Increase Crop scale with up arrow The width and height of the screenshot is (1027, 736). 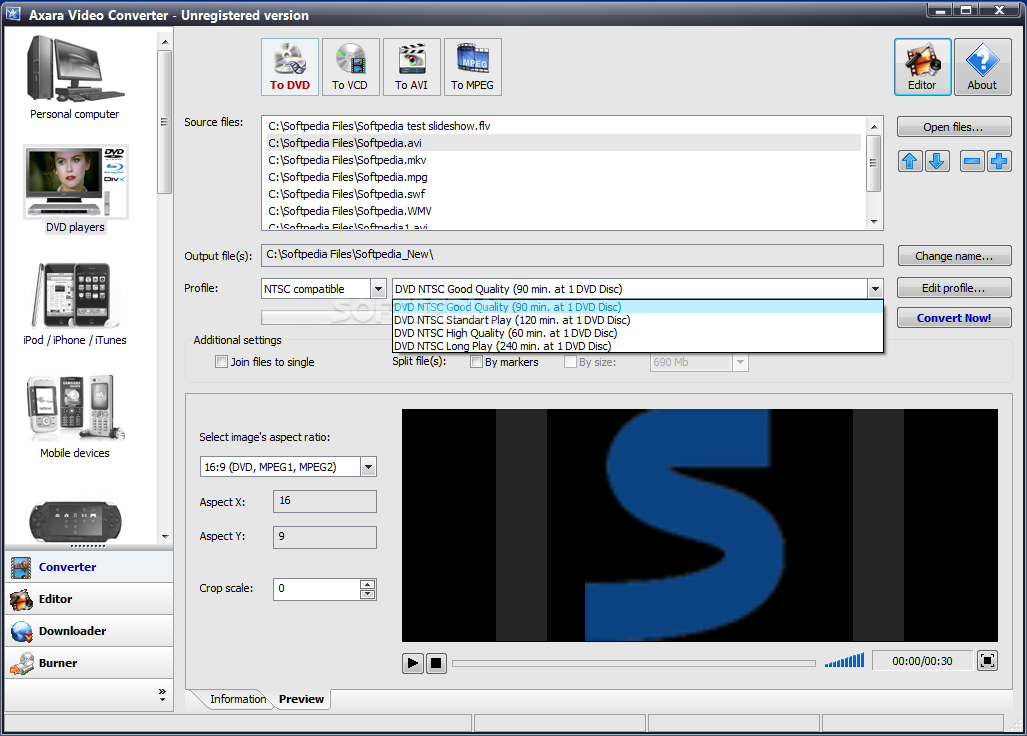tap(368, 584)
